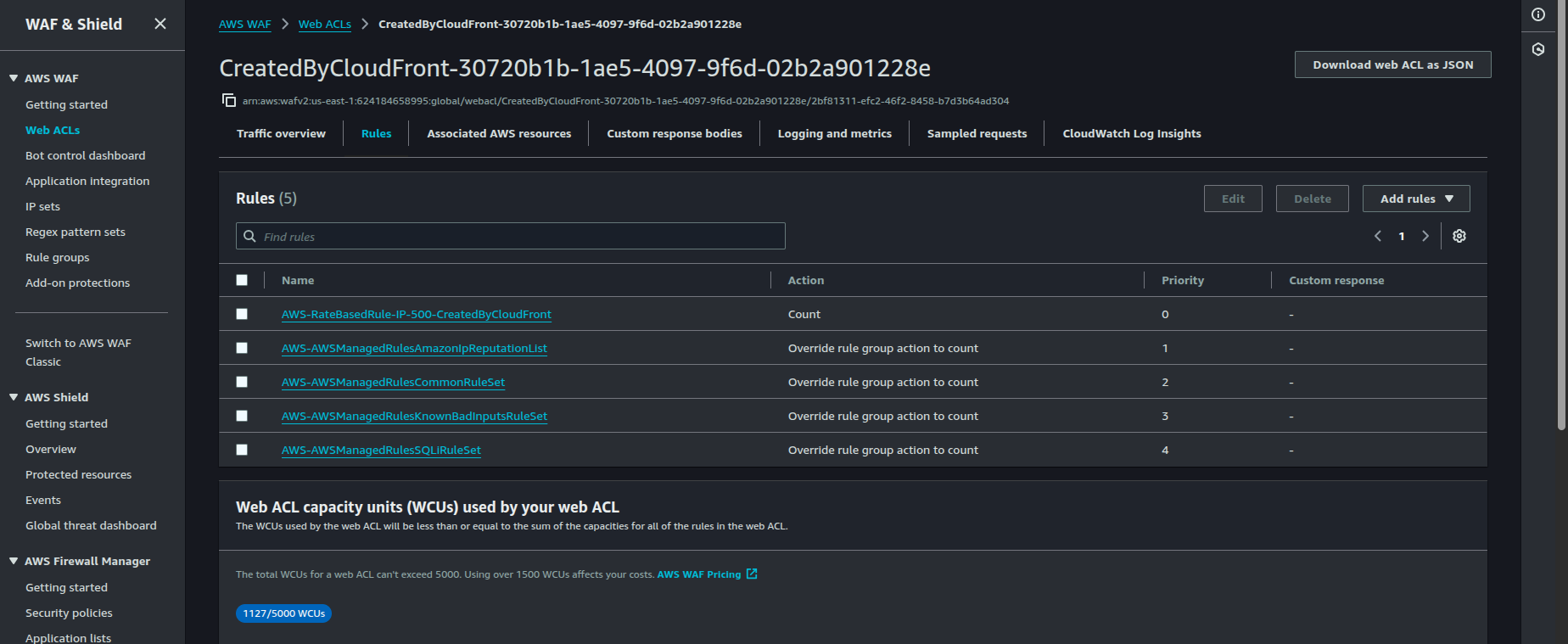This screenshot has height=644, width=1568.
Task: Open Shield Events in sidebar
Action: point(43,500)
